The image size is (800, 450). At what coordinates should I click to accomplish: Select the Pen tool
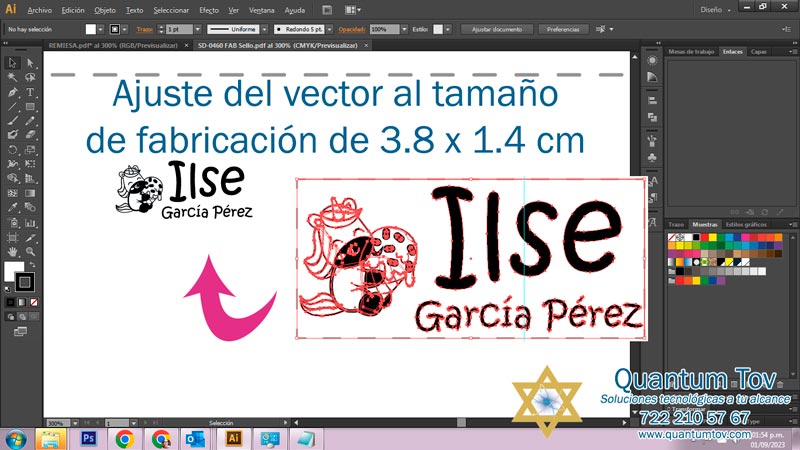pyautogui.click(x=13, y=92)
